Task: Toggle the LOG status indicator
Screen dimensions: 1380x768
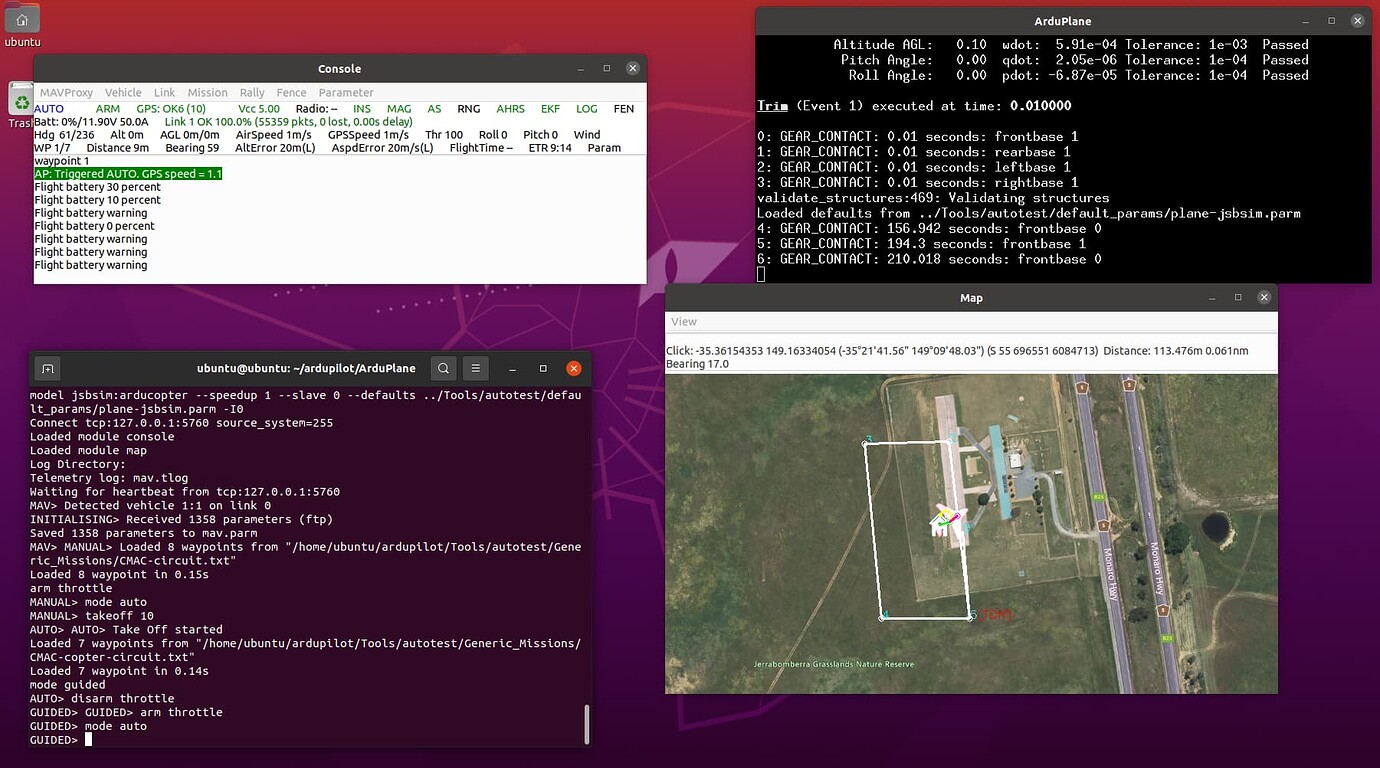Action: (586, 109)
